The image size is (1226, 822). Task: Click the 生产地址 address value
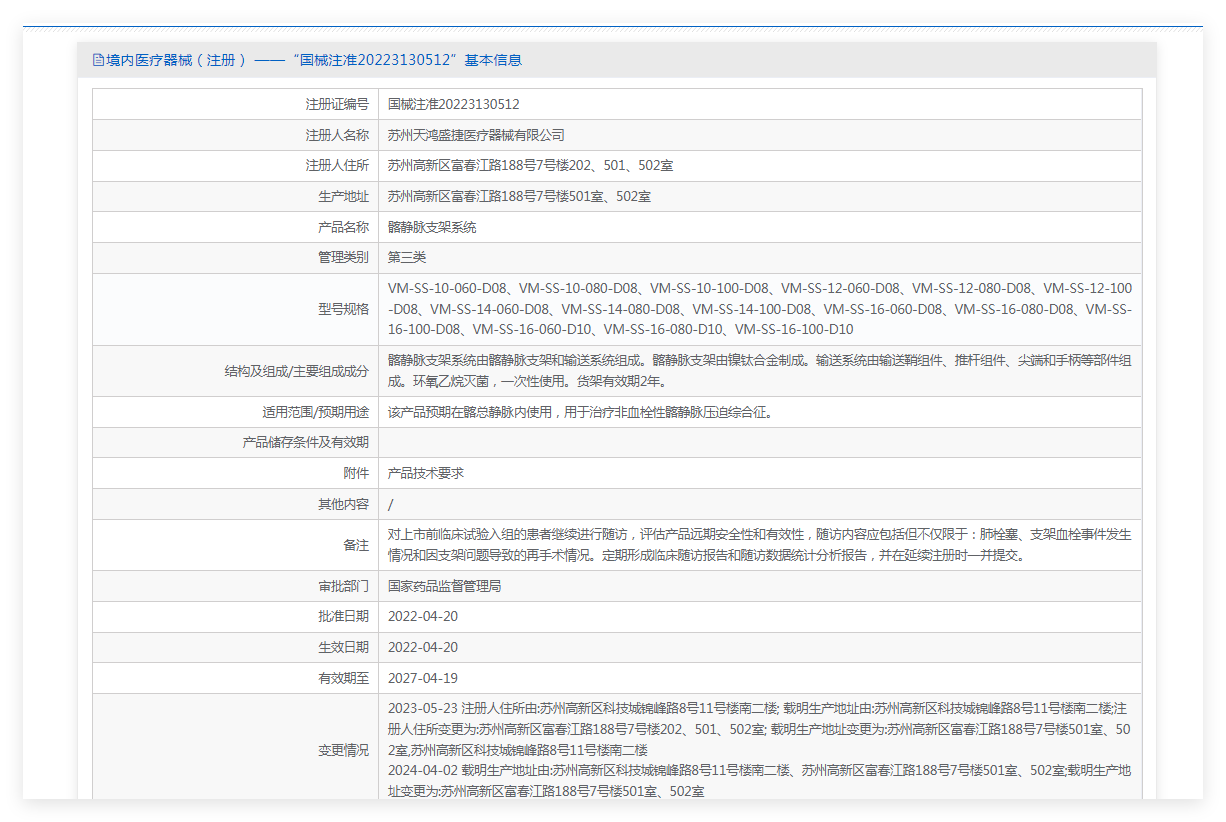tap(519, 197)
